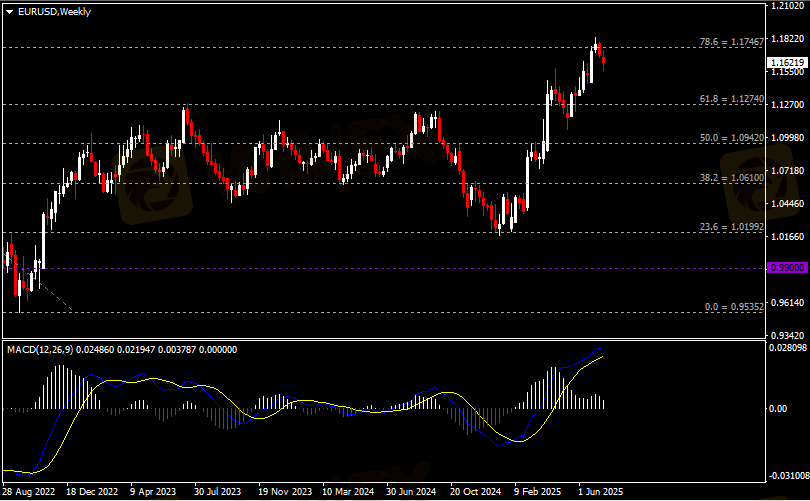Click the 1 Jun 2025 date label

tap(601, 492)
